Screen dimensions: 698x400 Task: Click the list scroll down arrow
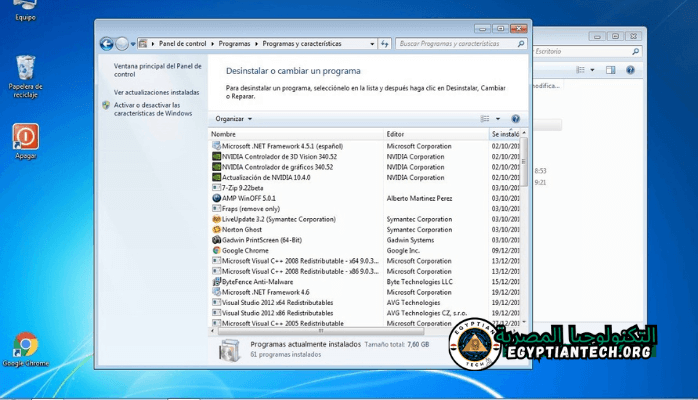[x=524, y=322]
